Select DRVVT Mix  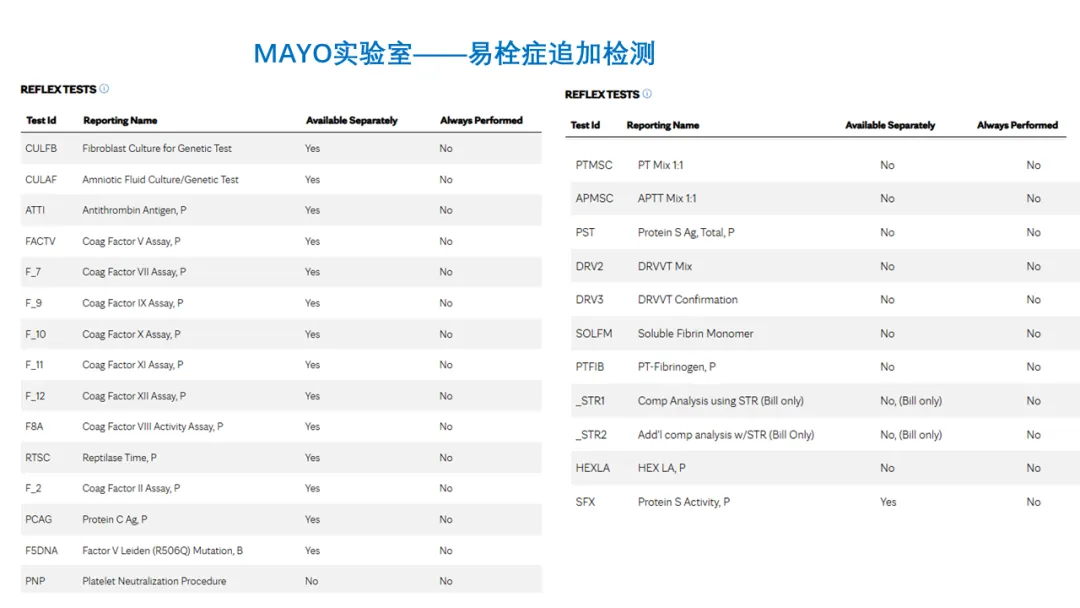pyautogui.click(x=665, y=266)
